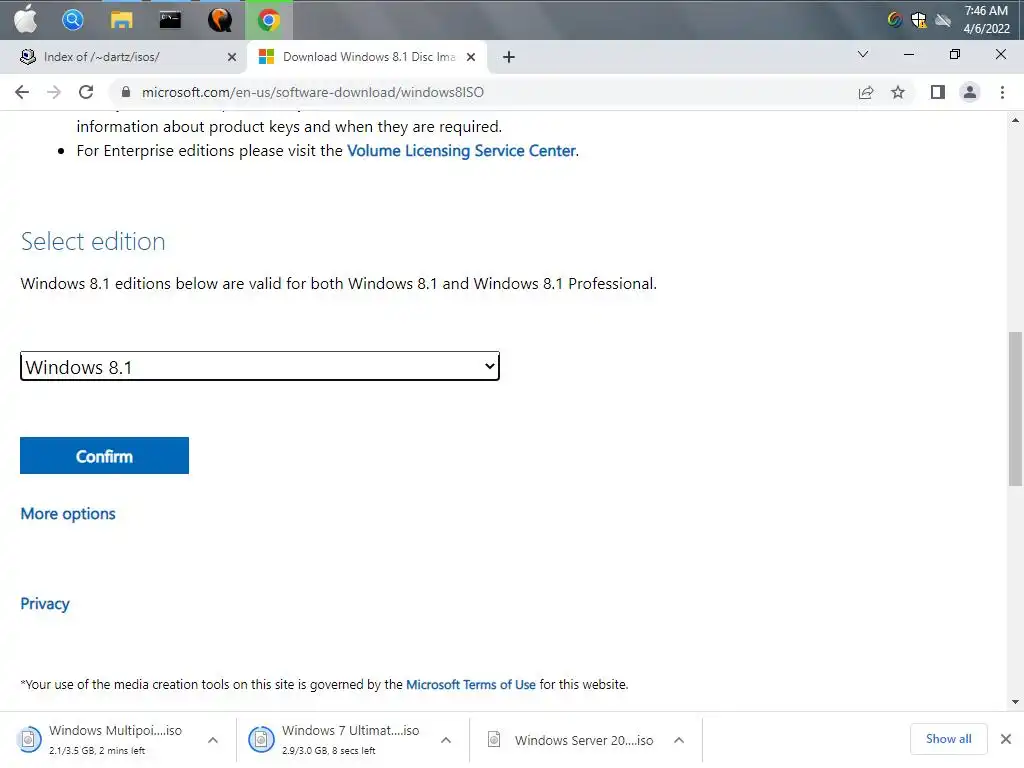Open the Privacy link
This screenshot has height=768, width=1024.
[x=44, y=603]
